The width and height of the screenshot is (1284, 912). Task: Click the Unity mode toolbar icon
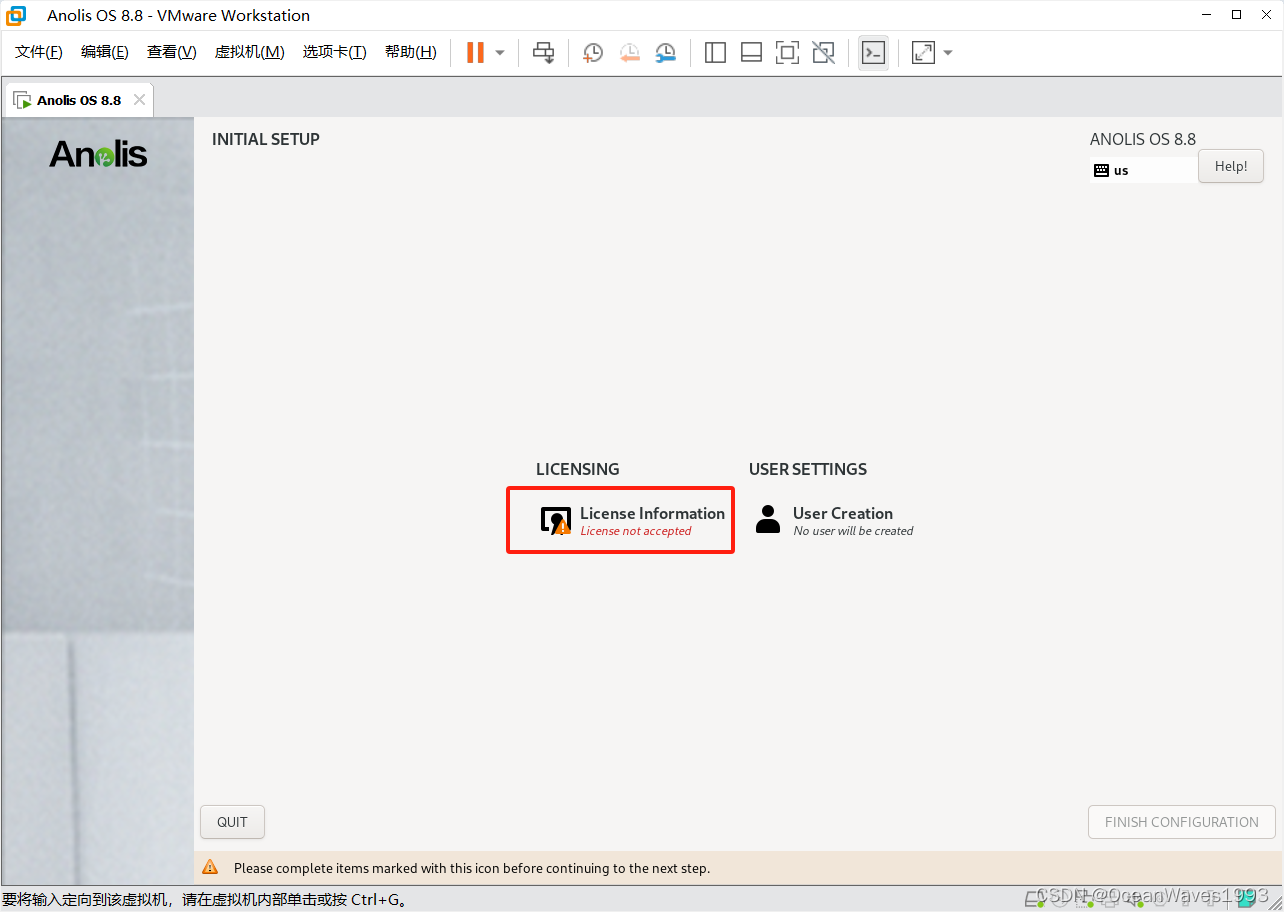[x=823, y=52]
